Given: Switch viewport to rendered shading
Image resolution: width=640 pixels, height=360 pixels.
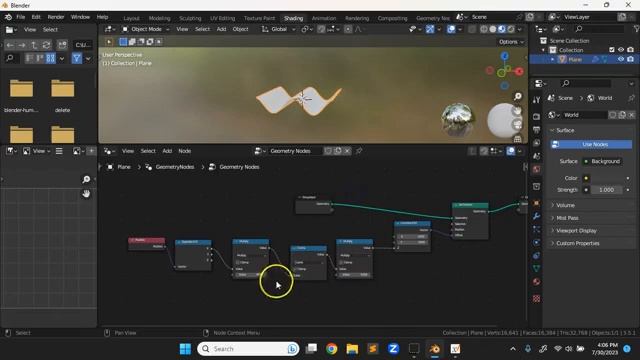Looking at the screenshot, I should click(511, 29).
